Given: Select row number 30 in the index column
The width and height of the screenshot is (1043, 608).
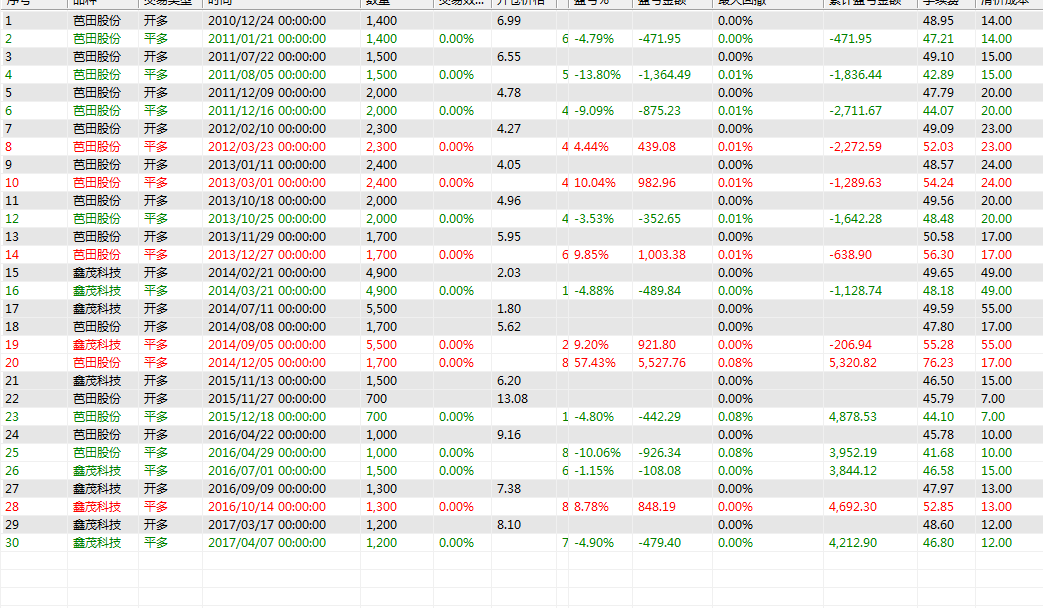Looking at the screenshot, I should tap(12, 543).
